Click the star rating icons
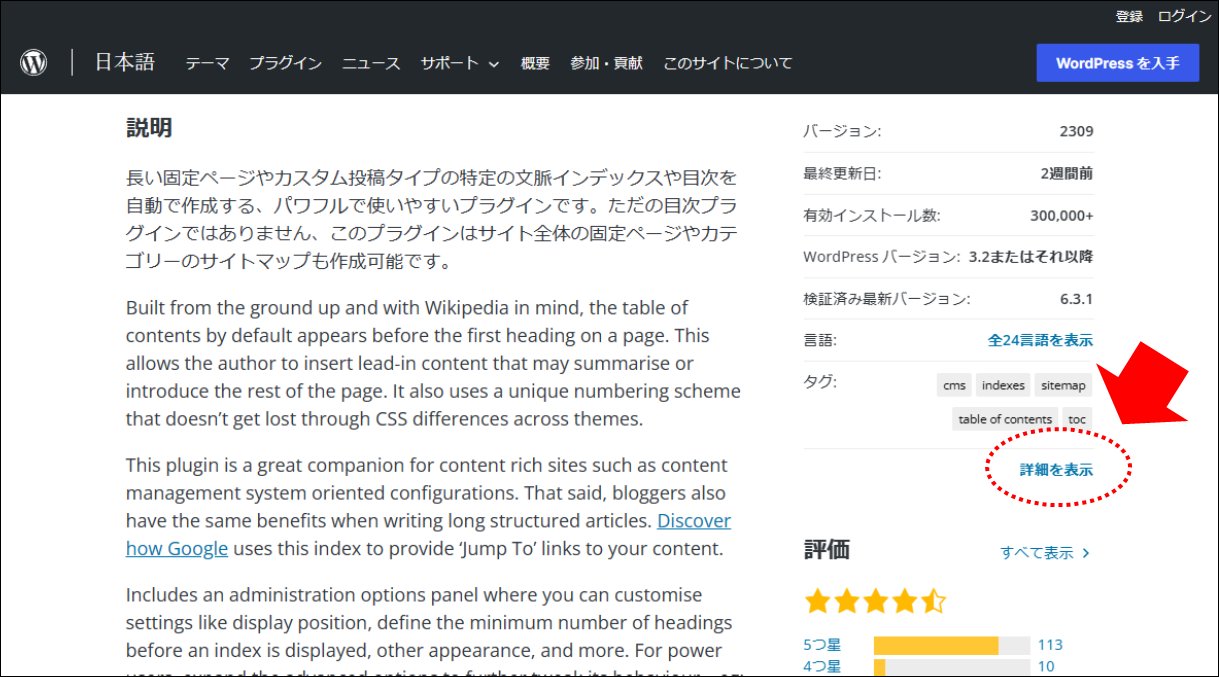Image resolution: width=1219 pixels, height=677 pixels. pyautogui.click(x=875, y=601)
